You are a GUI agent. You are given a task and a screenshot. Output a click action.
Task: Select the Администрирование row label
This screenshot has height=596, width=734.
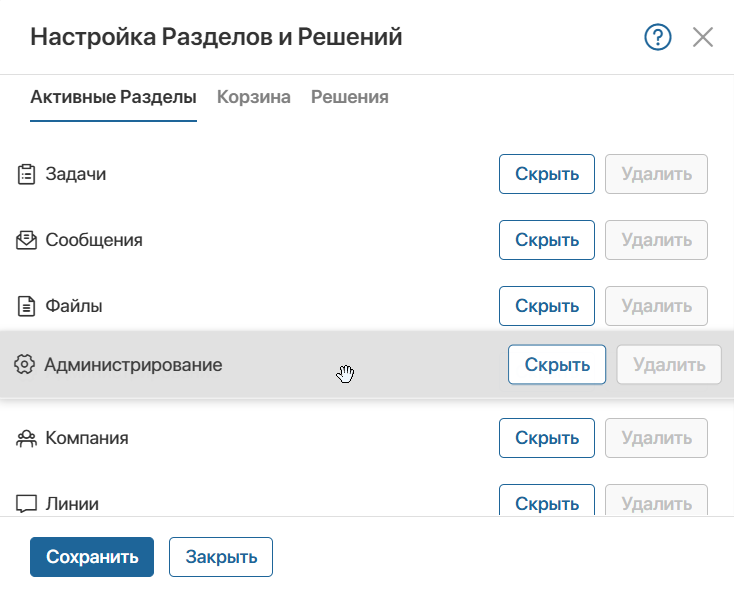pyautogui.click(x=133, y=365)
